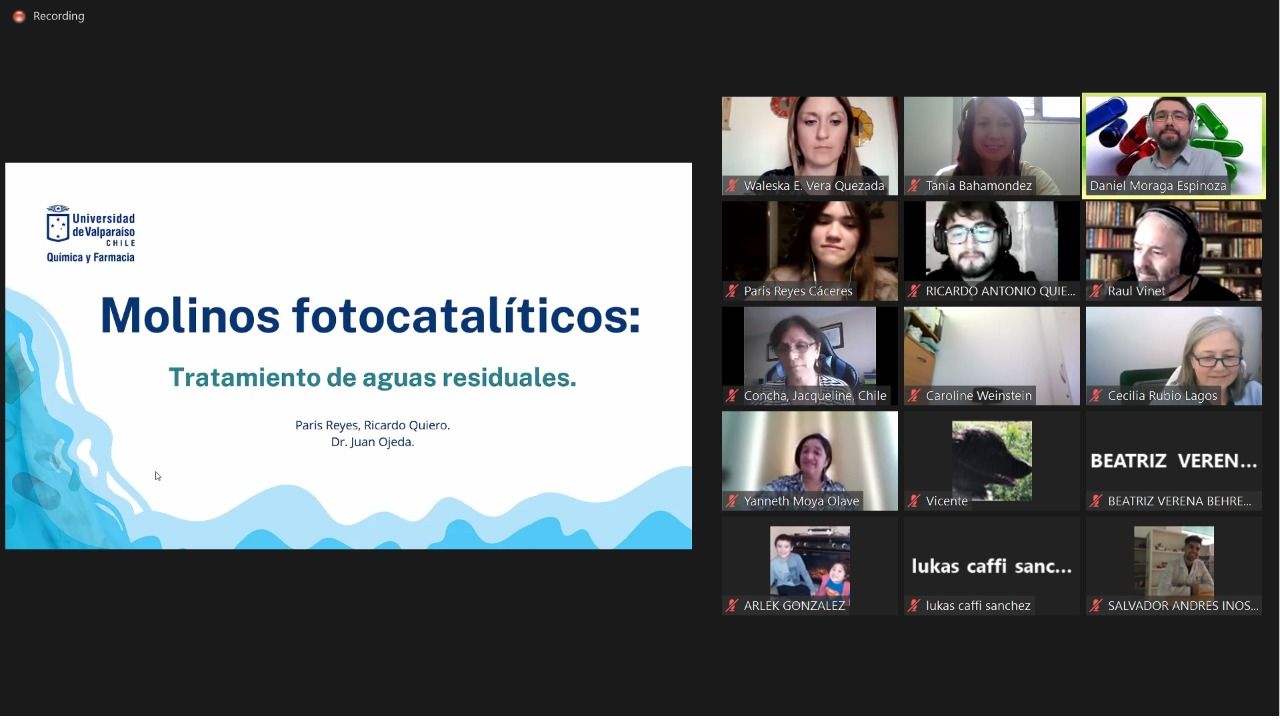Image resolution: width=1280 pixels, height=720 pixels.
Task: Click the 'Tratamiento de aguas residuales.' subtitle
Action: tap(372, 377)
